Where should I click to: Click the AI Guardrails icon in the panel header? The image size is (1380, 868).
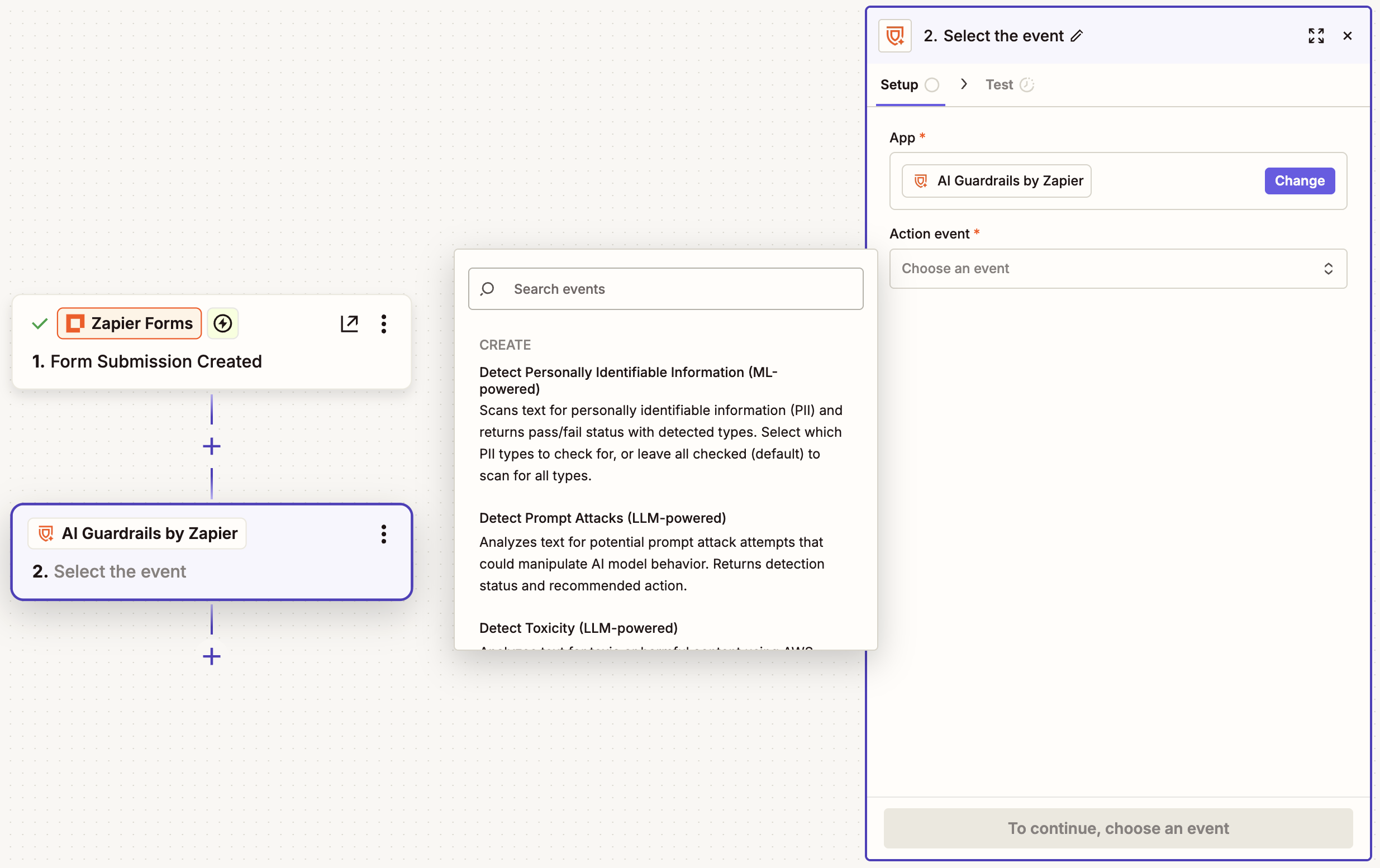tap(894, 36)
